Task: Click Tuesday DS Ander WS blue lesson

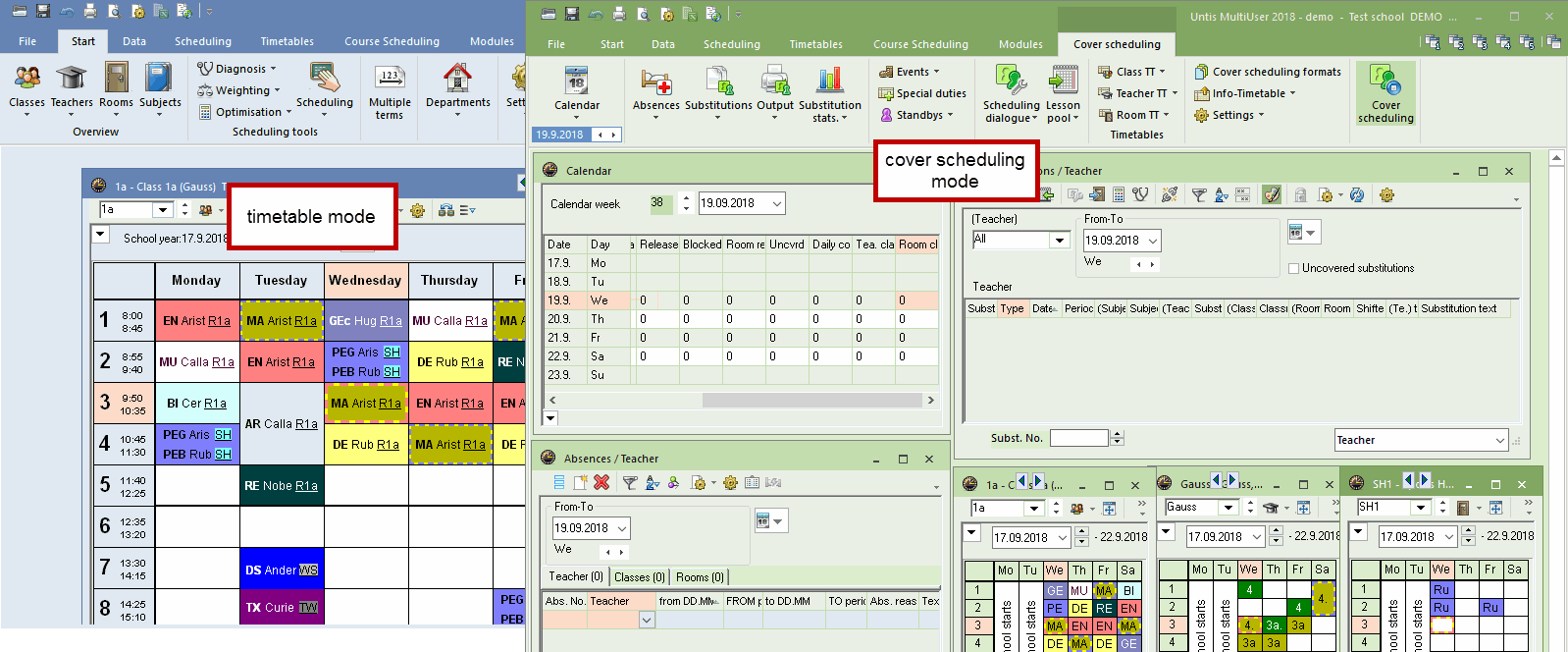Action: tap(282, 570)
